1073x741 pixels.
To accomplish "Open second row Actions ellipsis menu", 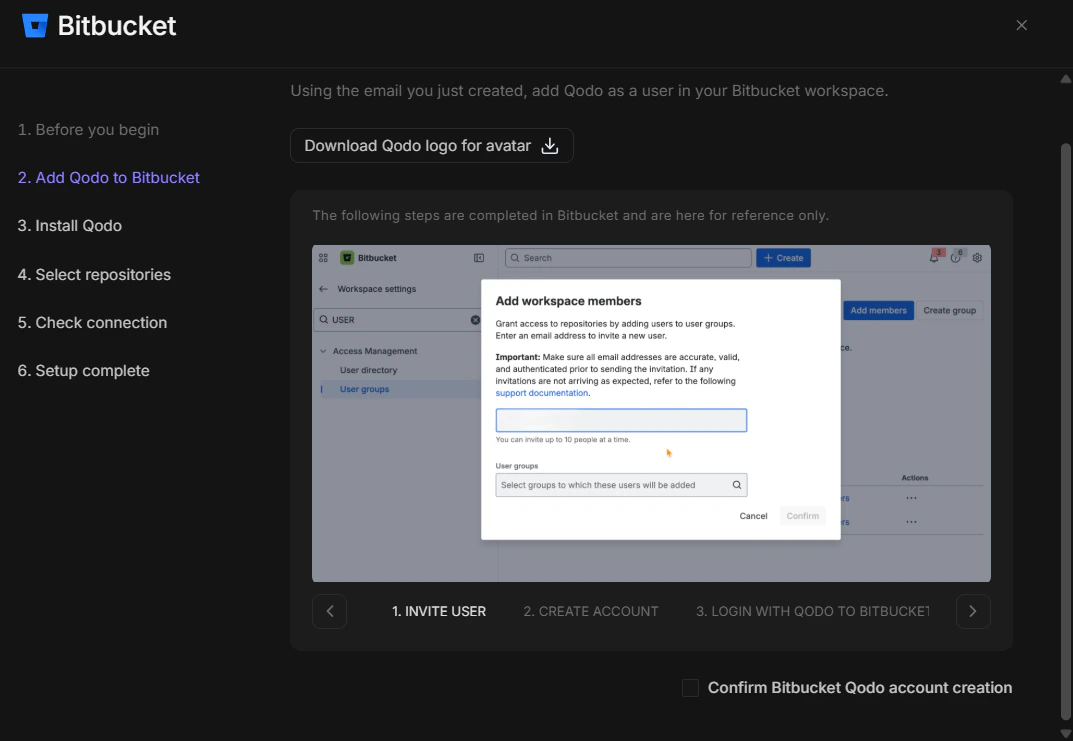I will click(x=911, y=522).
